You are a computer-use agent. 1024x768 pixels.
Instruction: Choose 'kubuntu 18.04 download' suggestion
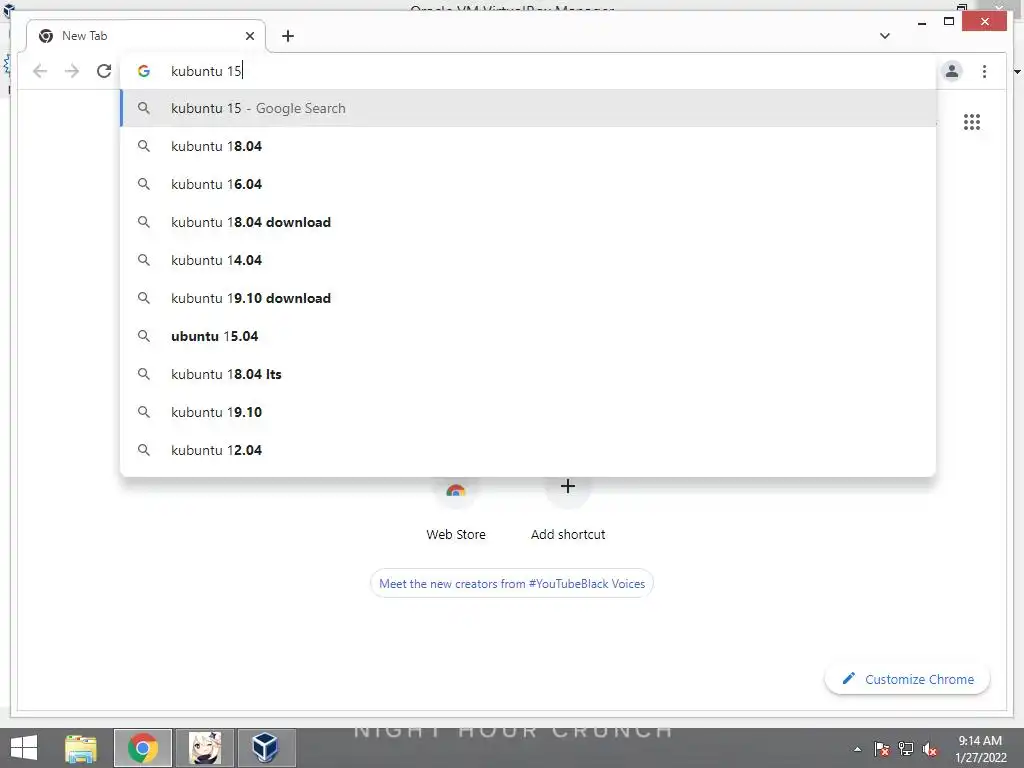[x=528, y=222]
